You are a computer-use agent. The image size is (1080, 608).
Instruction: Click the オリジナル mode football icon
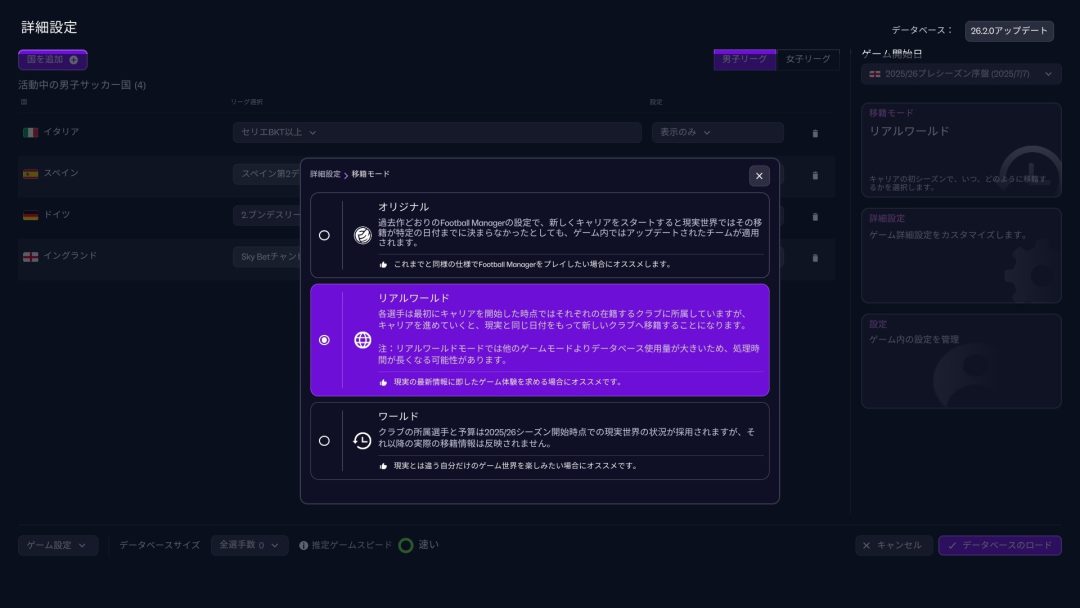point(362,235)
